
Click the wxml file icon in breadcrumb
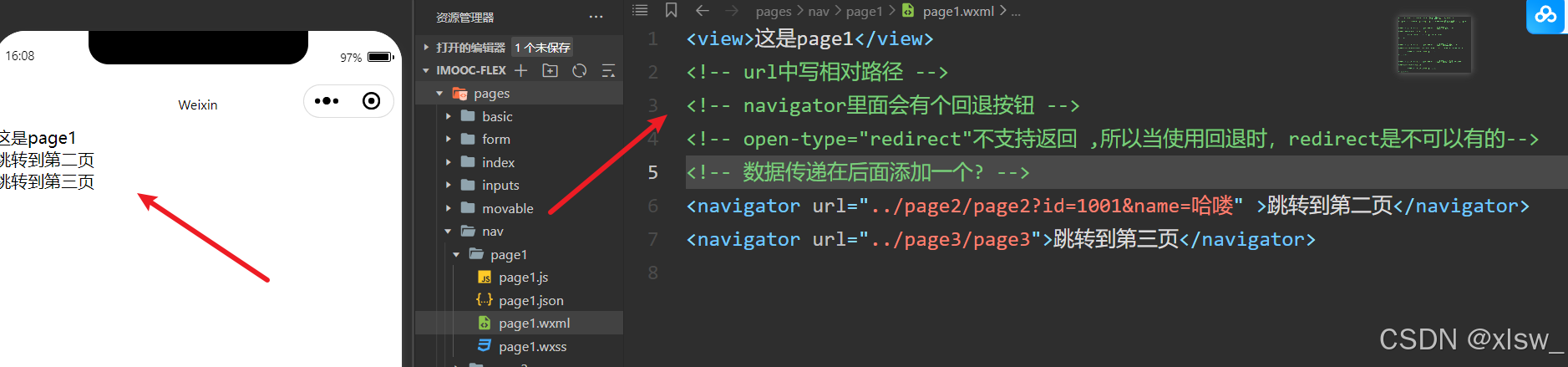pyautogui.click(x=908, y=11)
